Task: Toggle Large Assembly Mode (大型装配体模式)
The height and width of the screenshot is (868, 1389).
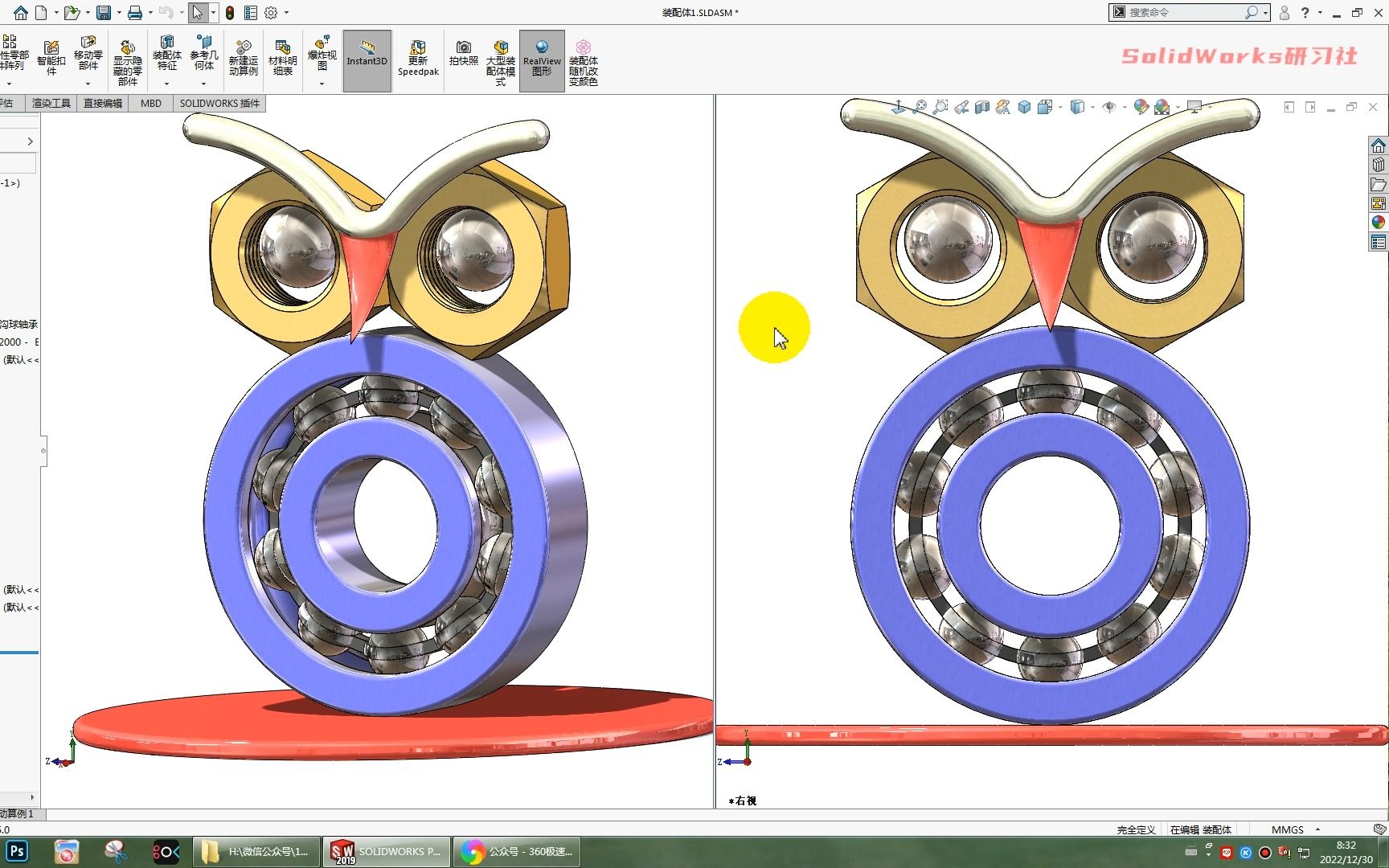Action: (501, 63)
